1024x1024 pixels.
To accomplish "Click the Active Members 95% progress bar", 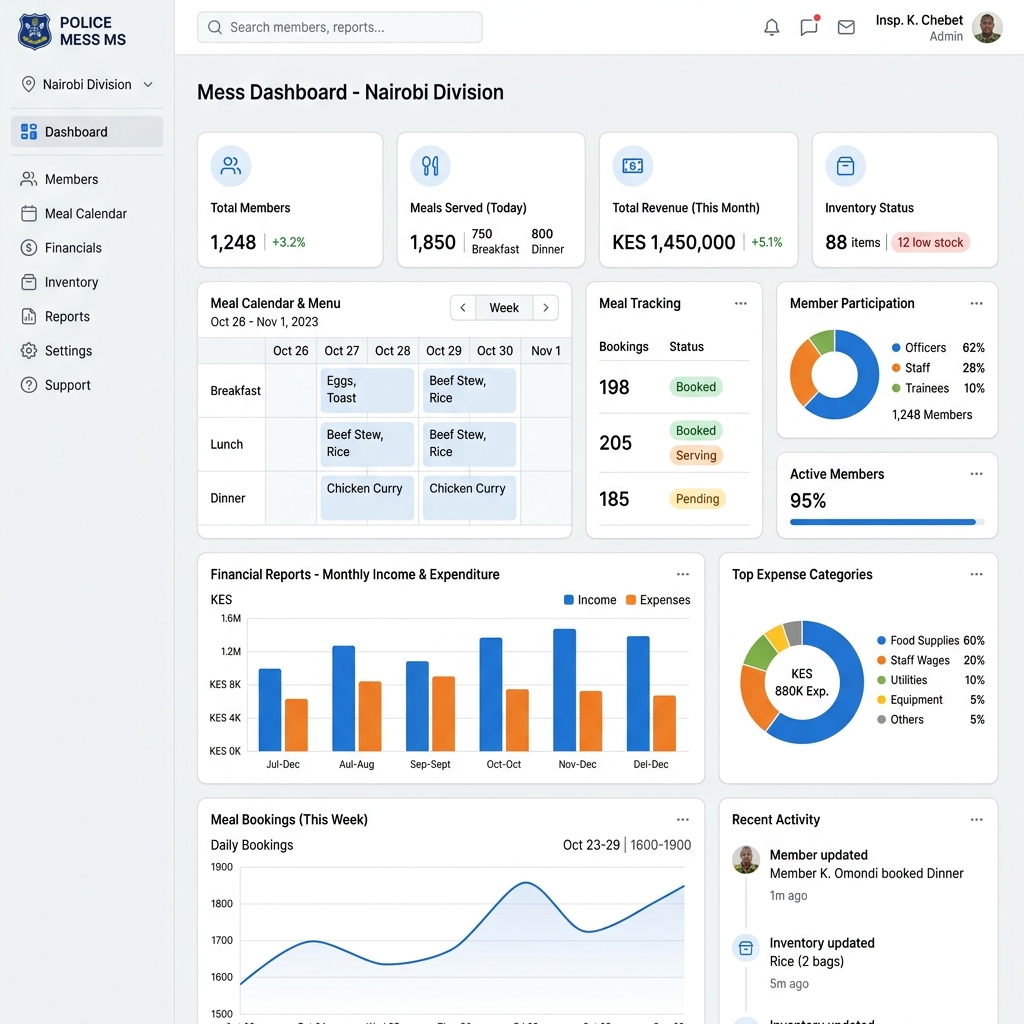I will tap(887, 522).
